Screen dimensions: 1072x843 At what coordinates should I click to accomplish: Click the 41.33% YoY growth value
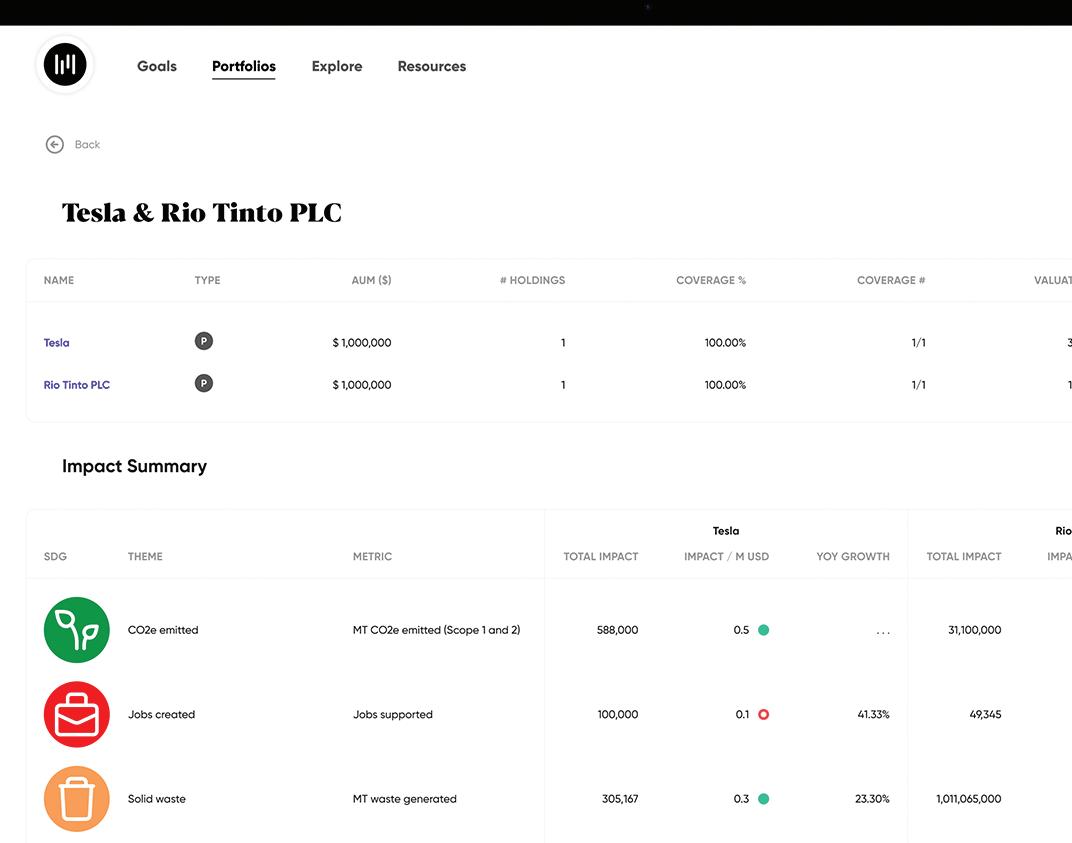(874, 714)
